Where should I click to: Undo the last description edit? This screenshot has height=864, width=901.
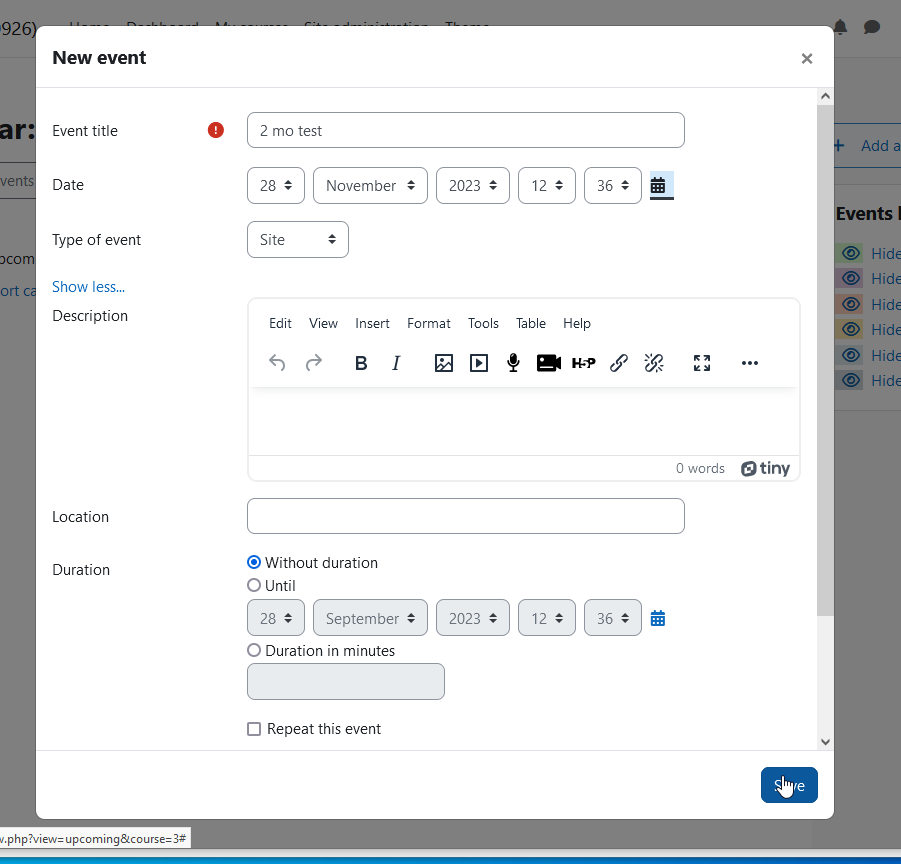277,363
